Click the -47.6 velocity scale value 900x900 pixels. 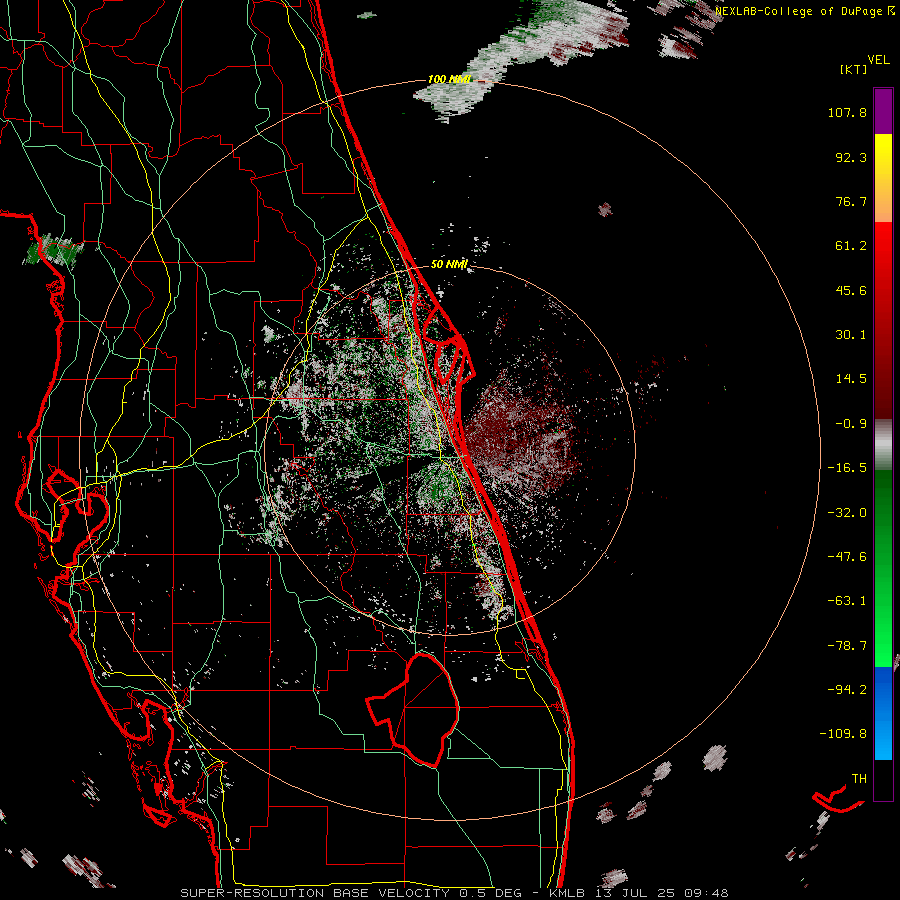tap(847, 557)
